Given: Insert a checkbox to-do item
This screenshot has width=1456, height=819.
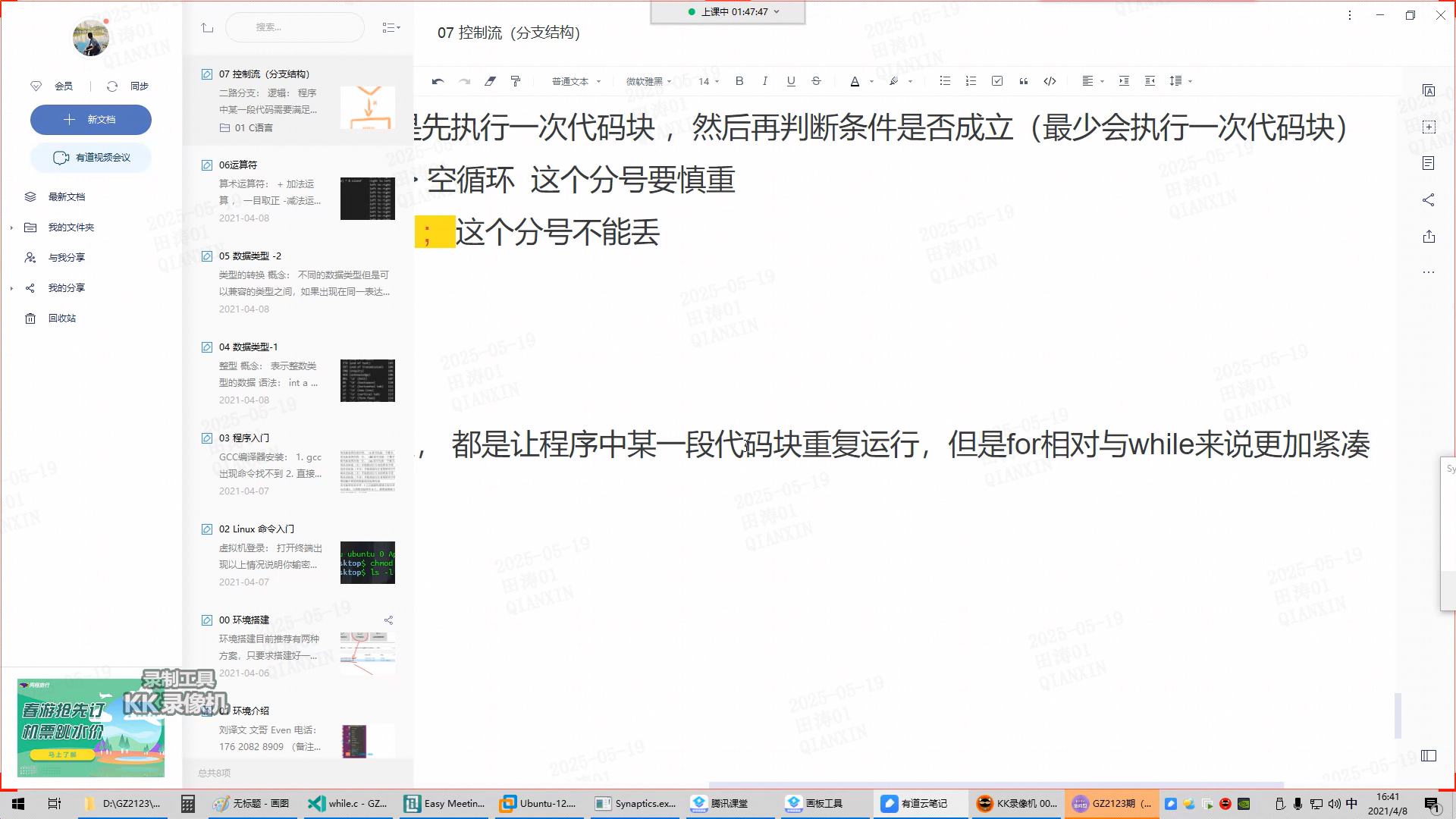Looking at the screenshot, I should point(997,81).
